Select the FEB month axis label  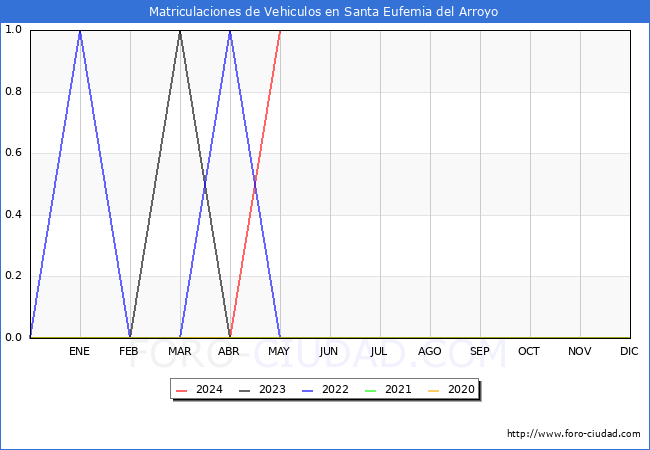[129, 351]
